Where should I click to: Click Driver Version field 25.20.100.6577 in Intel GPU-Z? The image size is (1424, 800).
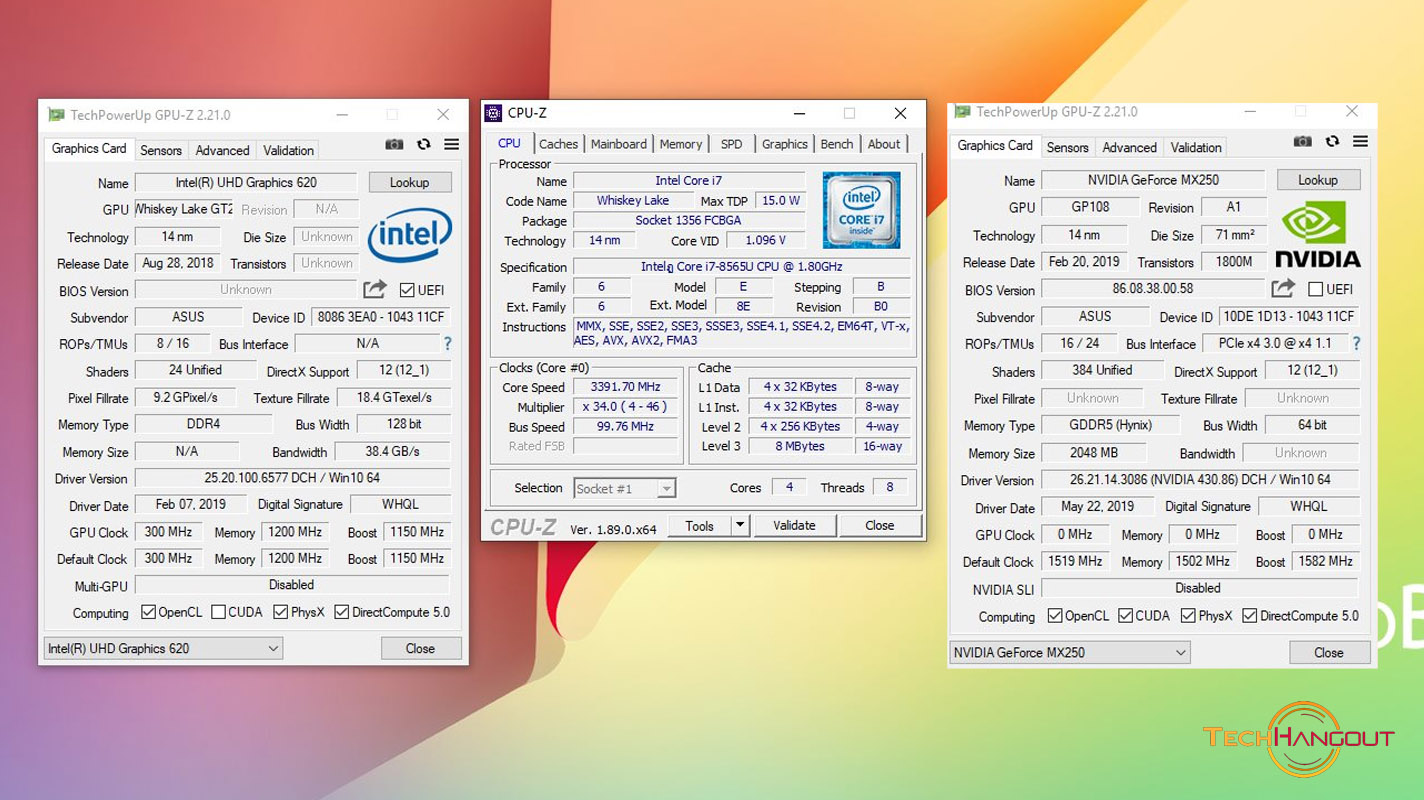tap(292, 478)
